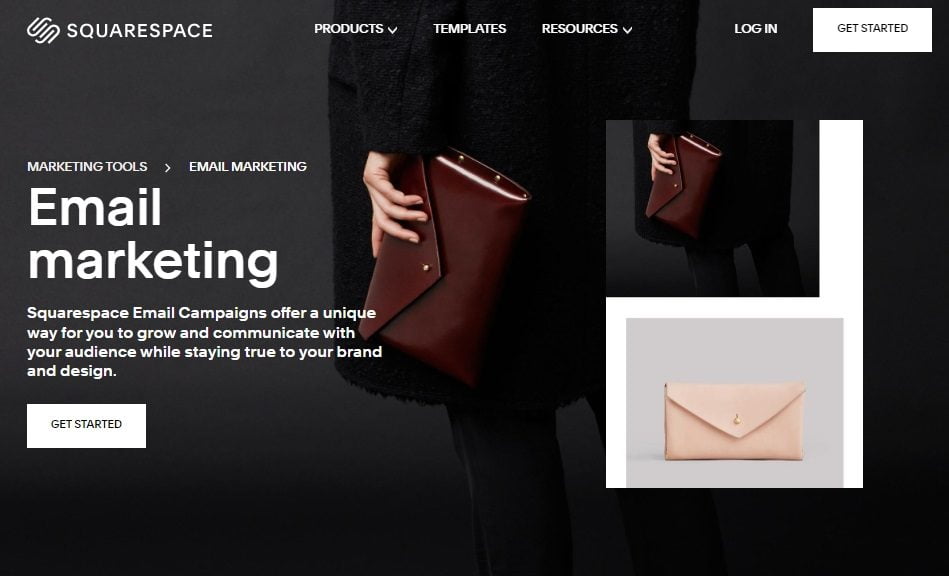Expand the Resources dropdown chevron
This screenshot has width=949, height=576.
628,30
